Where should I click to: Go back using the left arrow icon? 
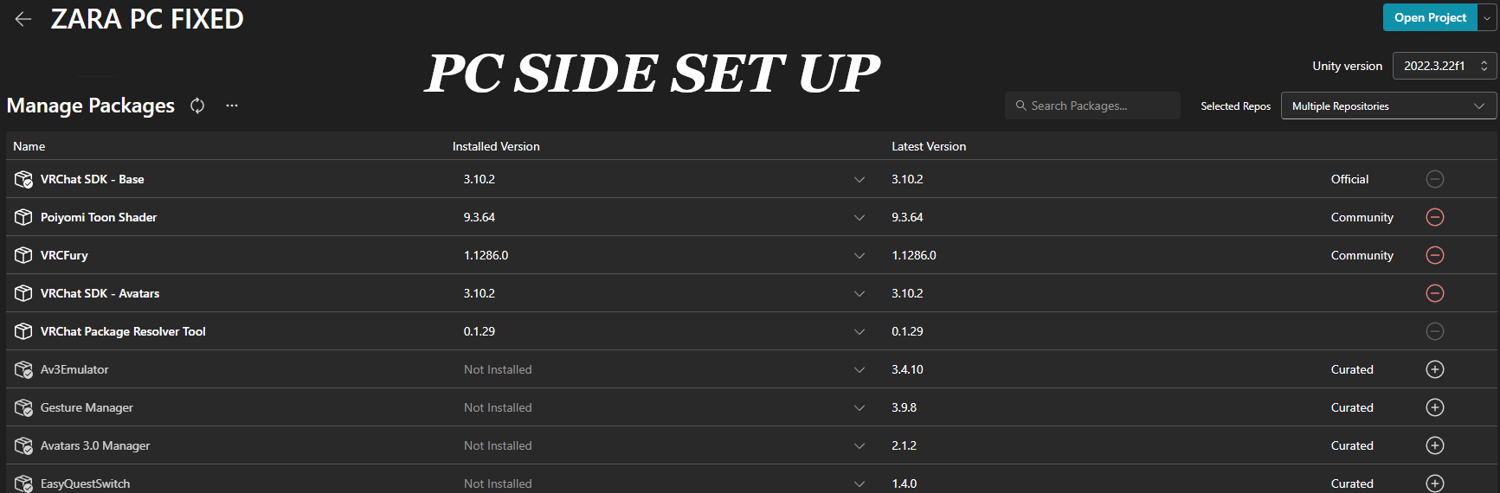[23, 19]
